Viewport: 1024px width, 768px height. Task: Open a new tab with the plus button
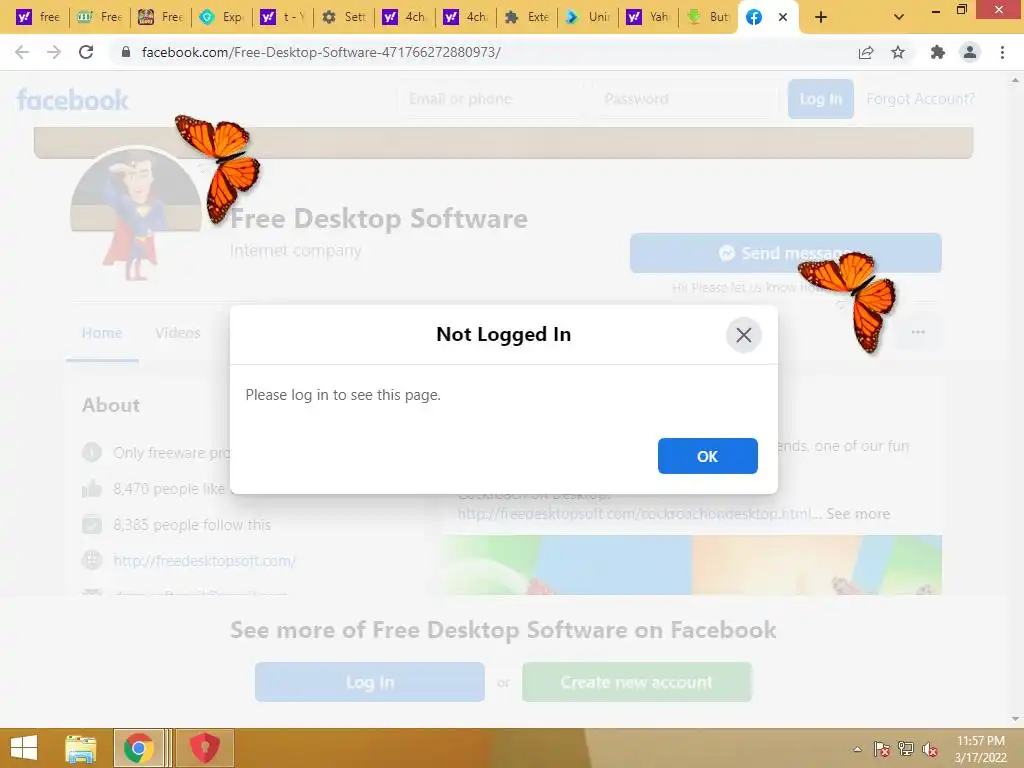821,17
